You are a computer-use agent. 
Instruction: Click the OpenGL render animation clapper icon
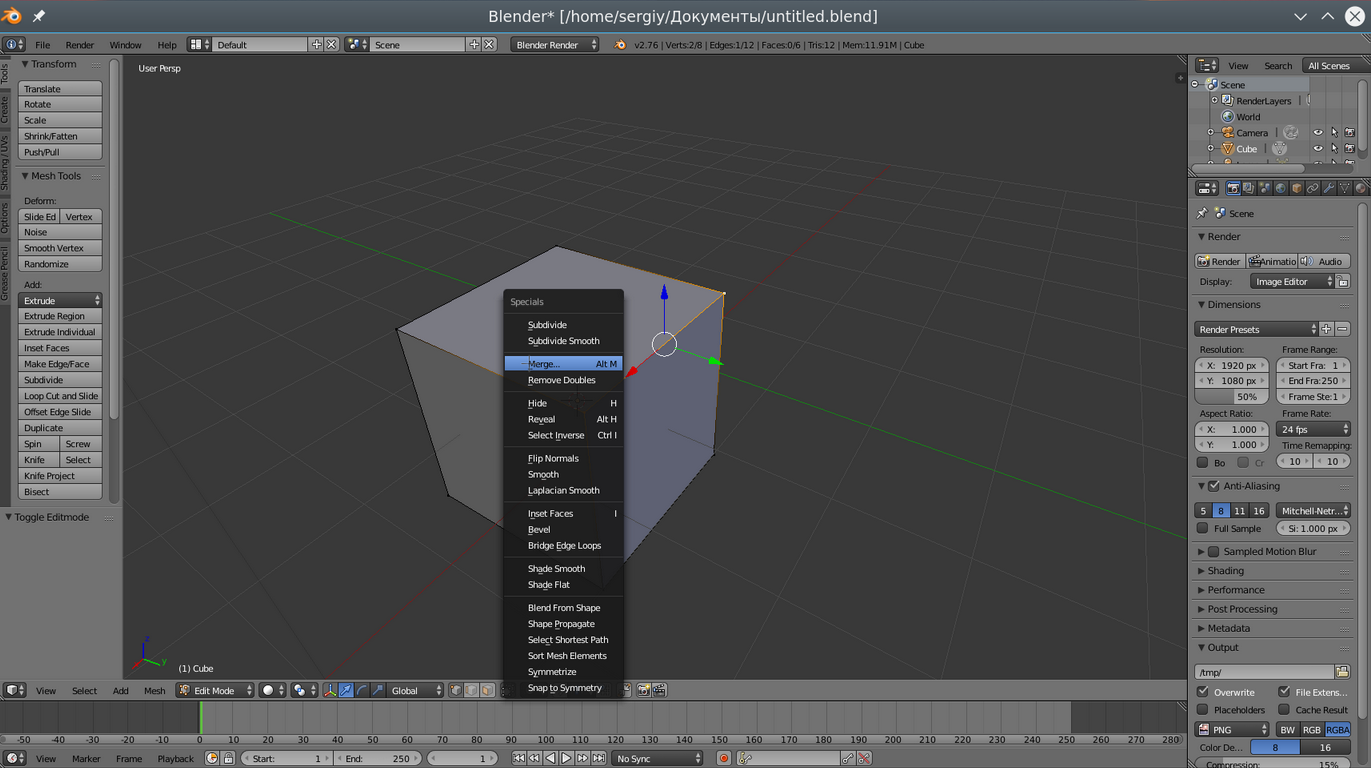(659, 690)
